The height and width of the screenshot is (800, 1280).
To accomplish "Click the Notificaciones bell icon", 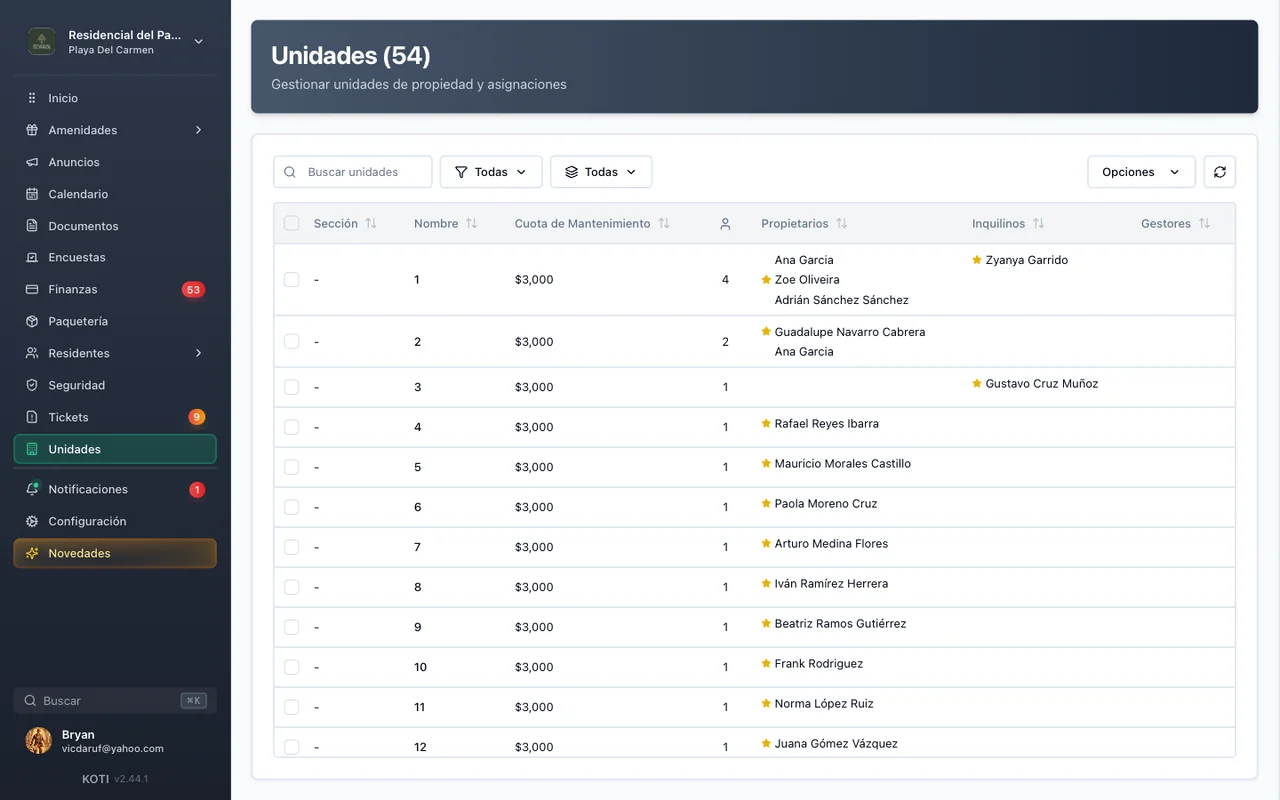I will click(x=32, y=489).
